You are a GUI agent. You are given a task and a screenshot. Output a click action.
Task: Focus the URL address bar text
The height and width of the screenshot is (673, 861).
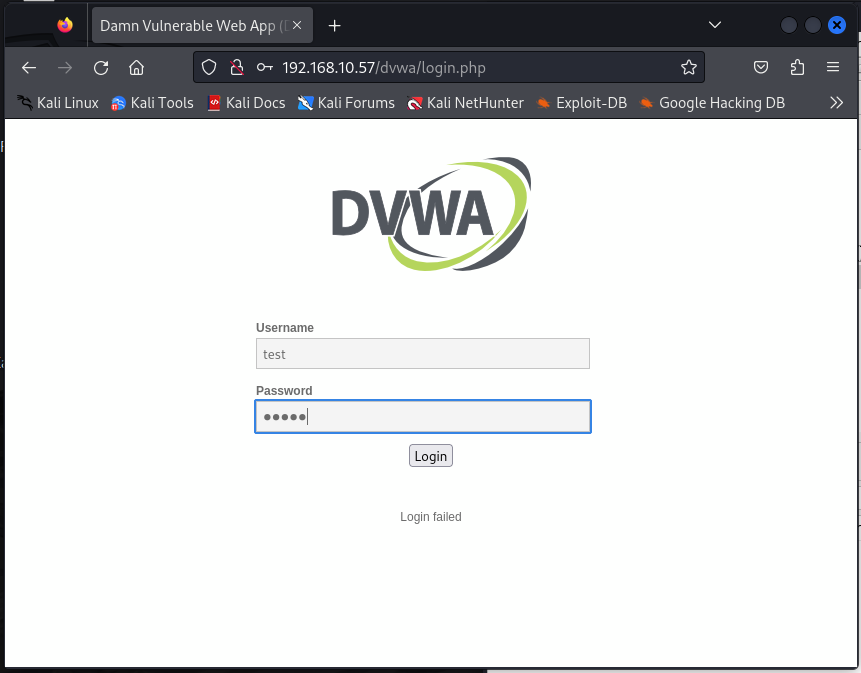coord(384,68)
